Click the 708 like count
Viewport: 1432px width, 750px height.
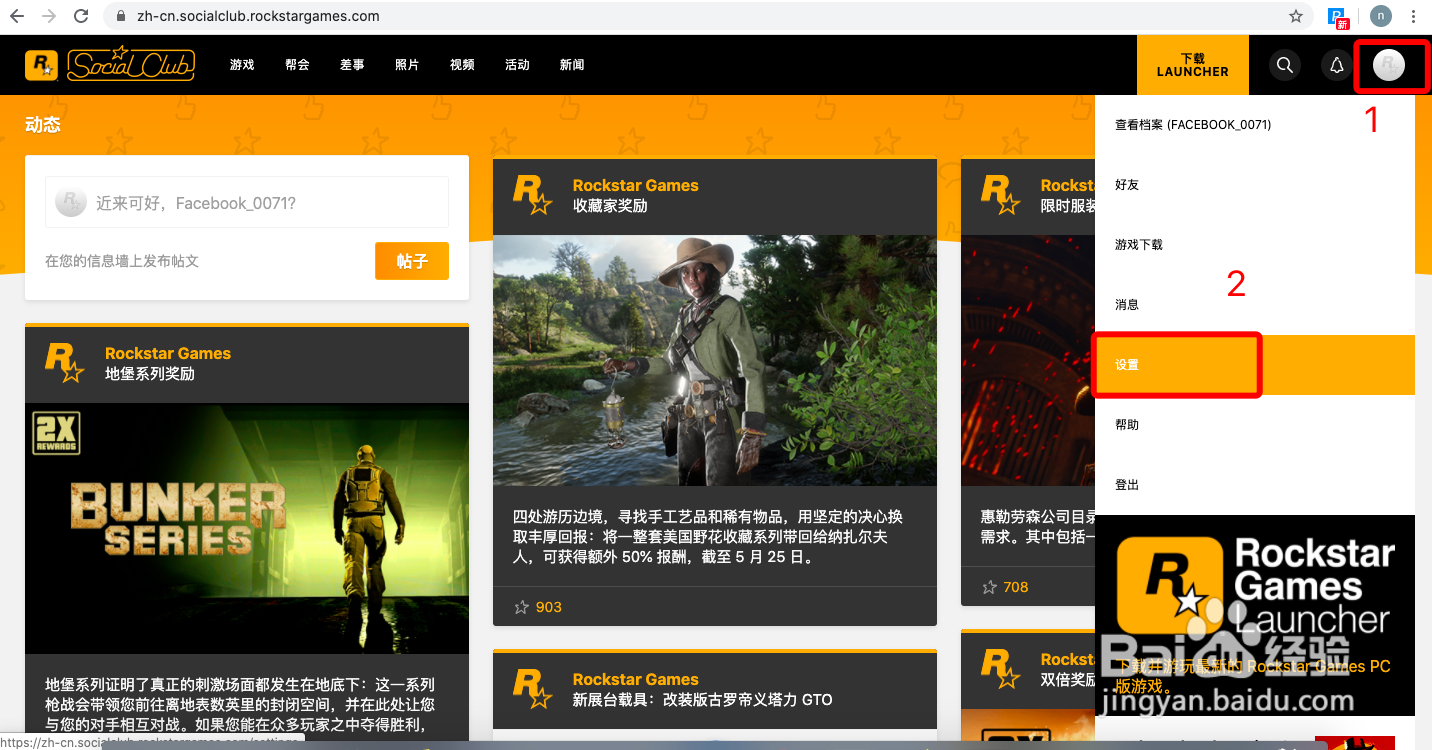[x=1016, y=587]
